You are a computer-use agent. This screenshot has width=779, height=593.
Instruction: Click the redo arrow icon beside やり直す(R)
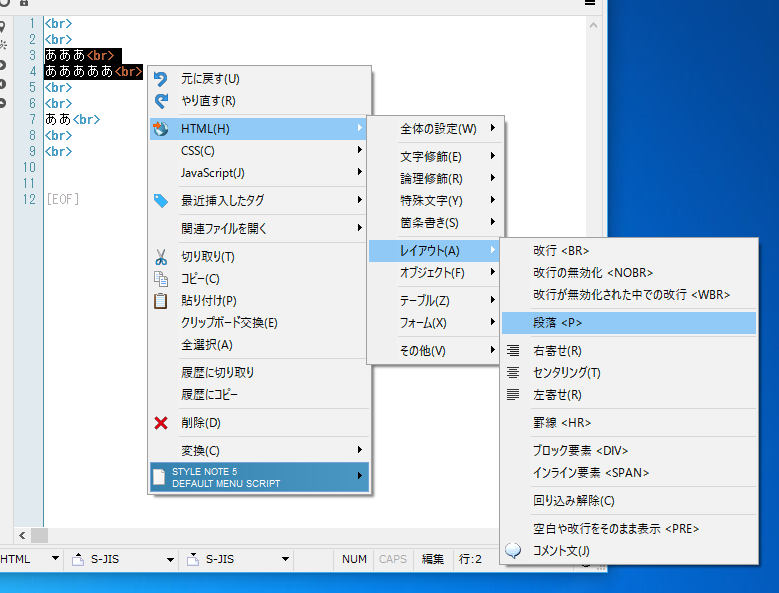click(x=161, y=101)
